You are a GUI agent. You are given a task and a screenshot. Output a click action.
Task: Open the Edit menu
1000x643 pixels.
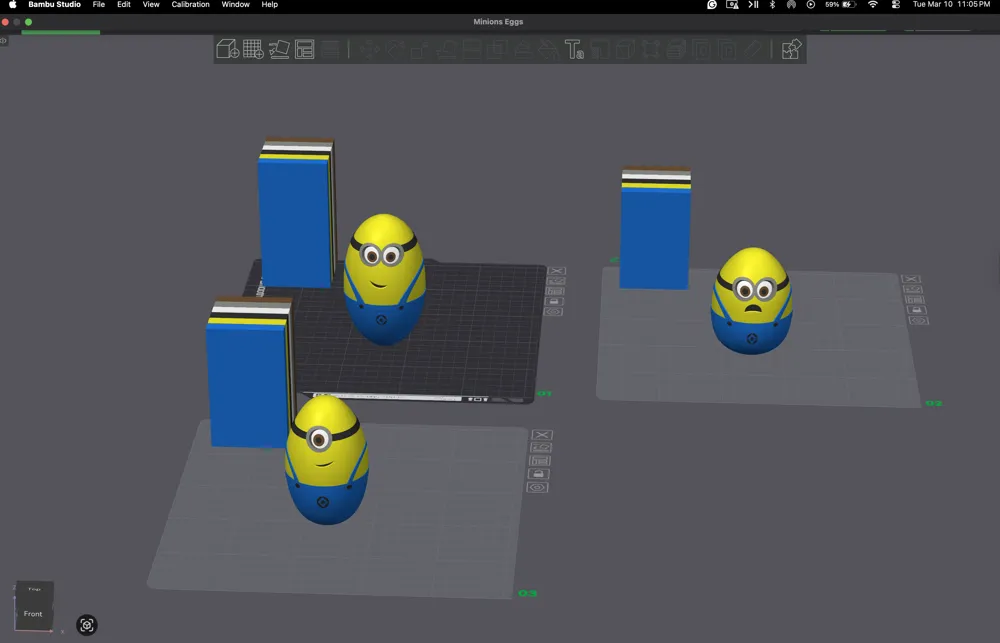(x=124, y=4)
